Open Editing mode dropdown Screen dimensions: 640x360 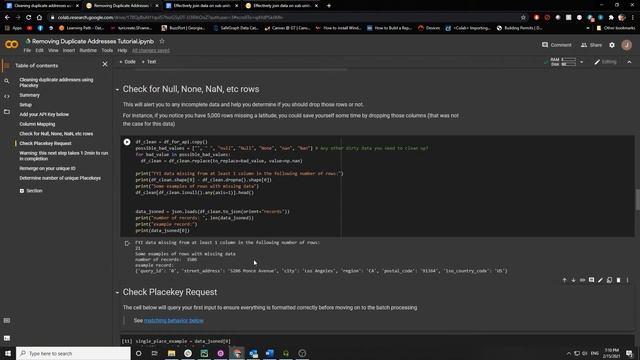coord(605,62)
